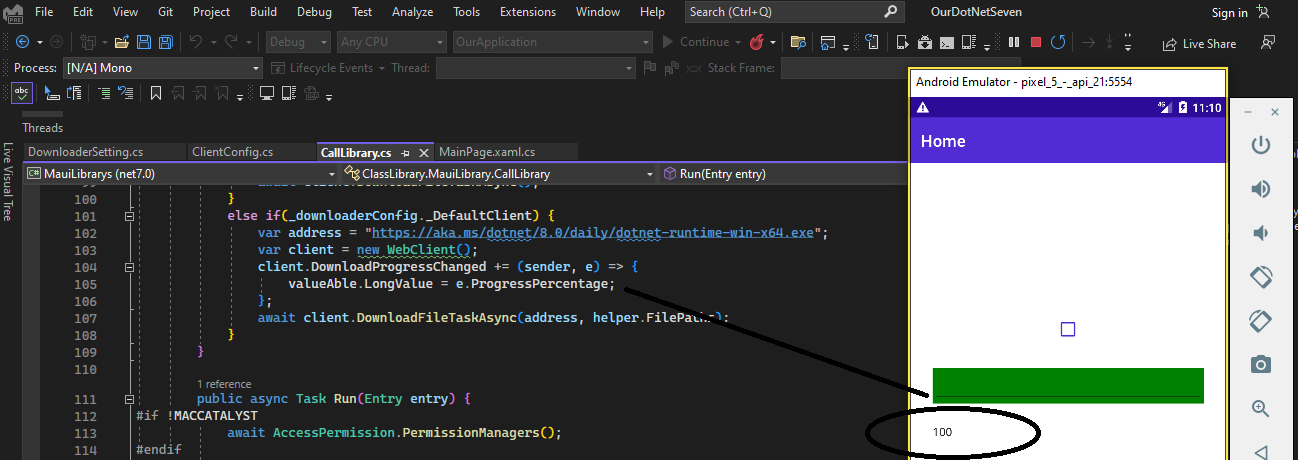Open the OurApplication startup project dropdown
This screenshot has width=1298, height=460.
click(552, 43)
